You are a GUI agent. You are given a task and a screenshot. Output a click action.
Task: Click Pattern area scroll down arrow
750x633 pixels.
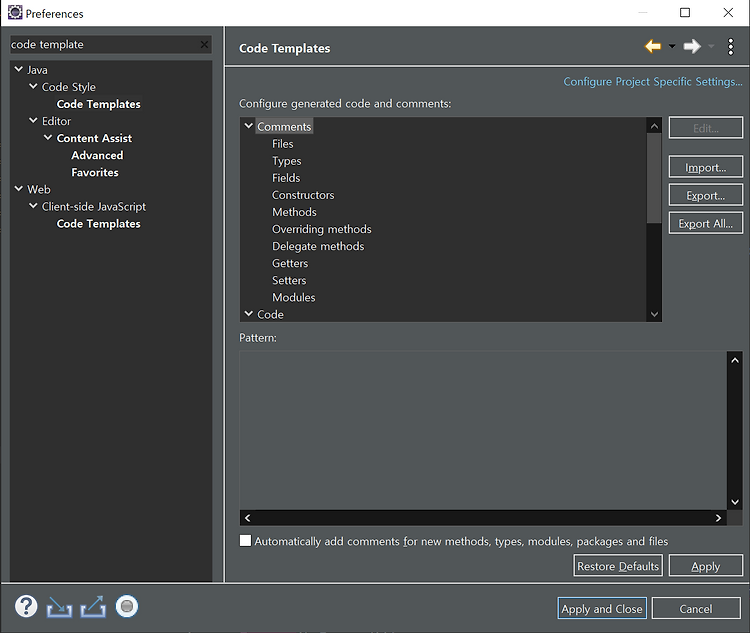pos(735,502)
